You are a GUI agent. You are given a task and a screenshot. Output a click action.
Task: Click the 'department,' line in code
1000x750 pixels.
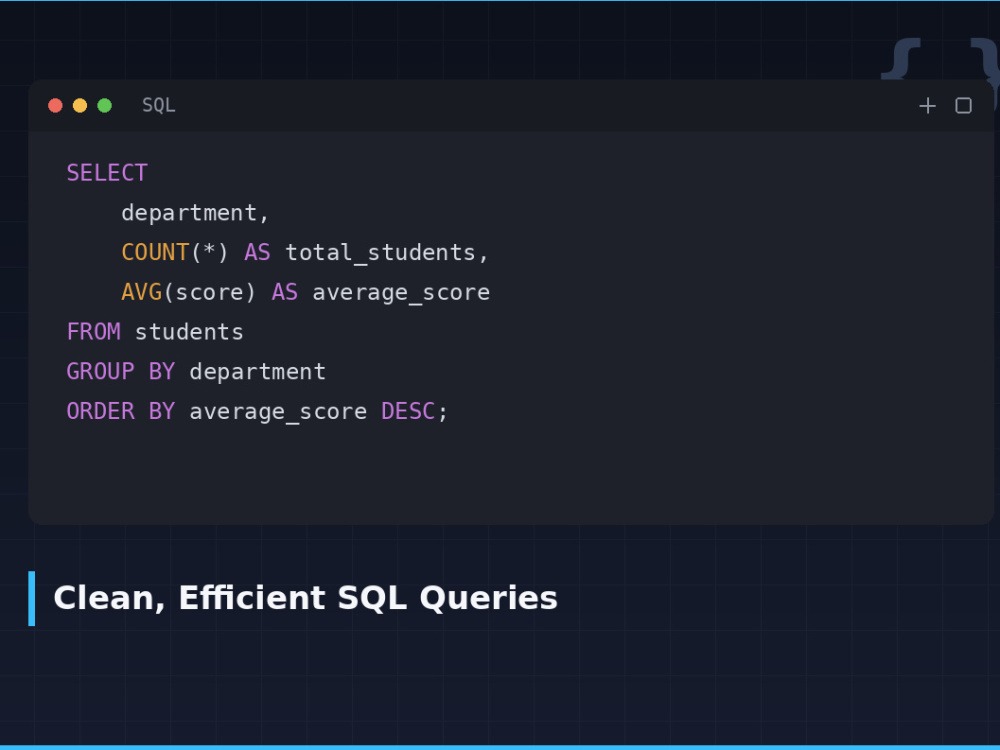tap(195, 213)
